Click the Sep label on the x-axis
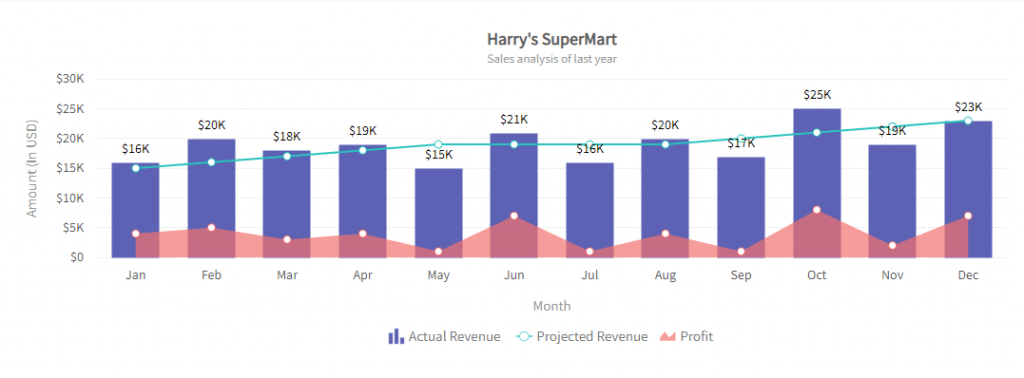Viewport: 1024px width, 378px height. [x=741, y=276]
